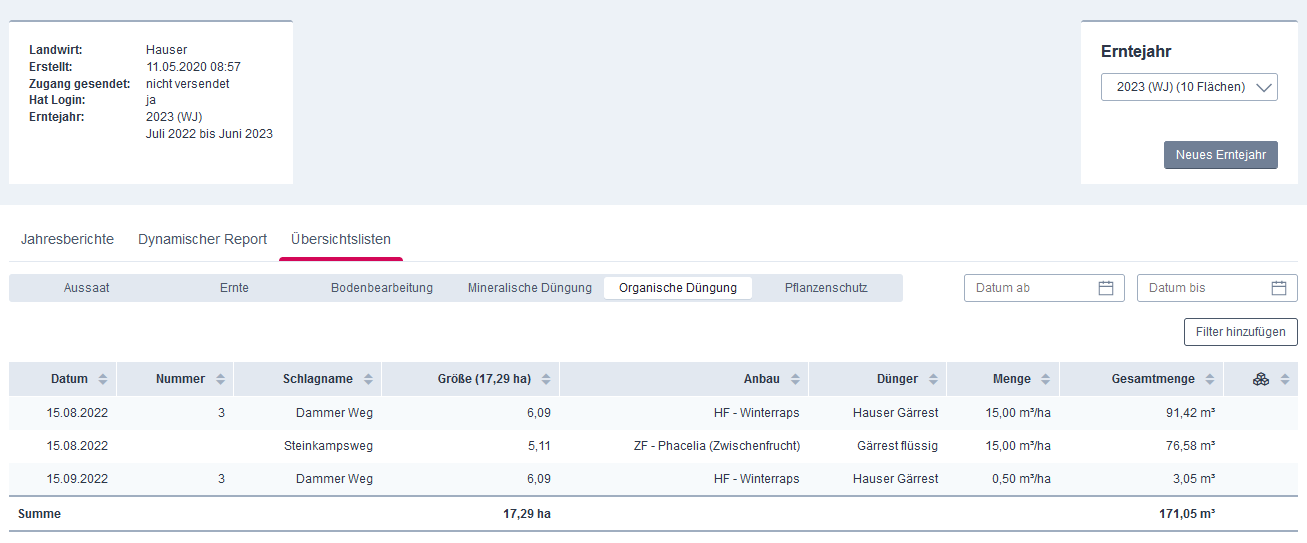1307x543 pixels.
Task: Expand the Erntejahr 2023 (WJ) dropdown
Action: point(1189,87)
